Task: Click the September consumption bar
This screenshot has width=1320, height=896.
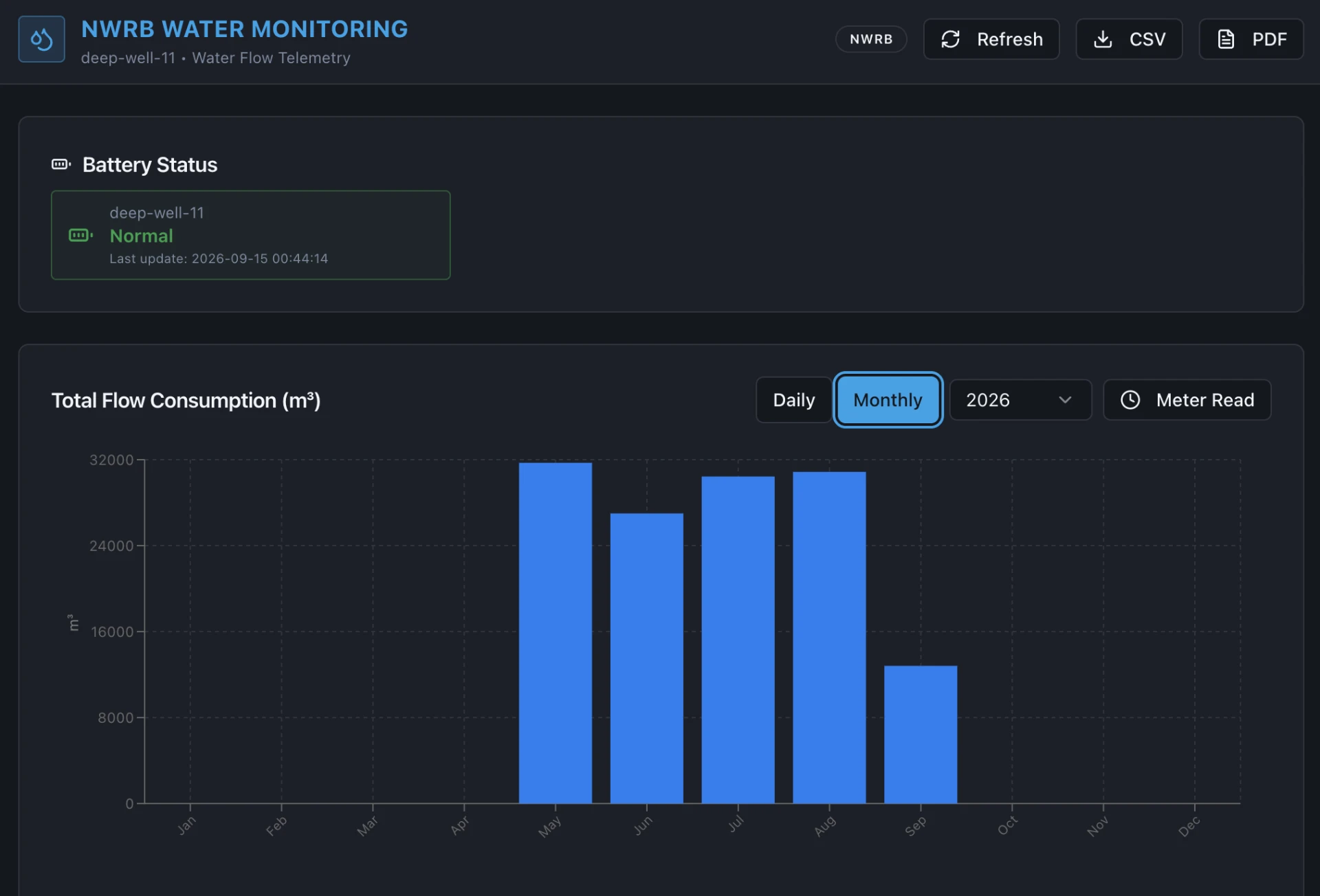Action: pos(921,735)
